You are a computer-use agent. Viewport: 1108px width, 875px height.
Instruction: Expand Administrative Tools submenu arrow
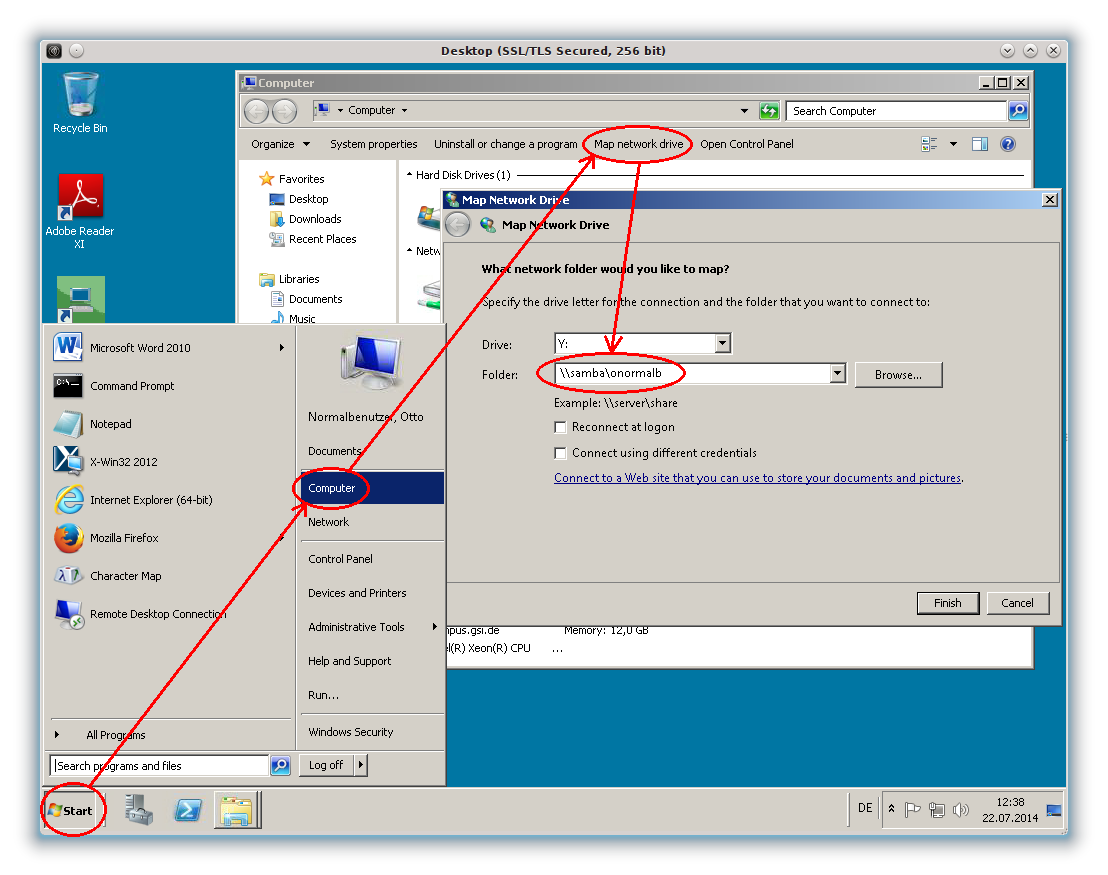(435, 627)
